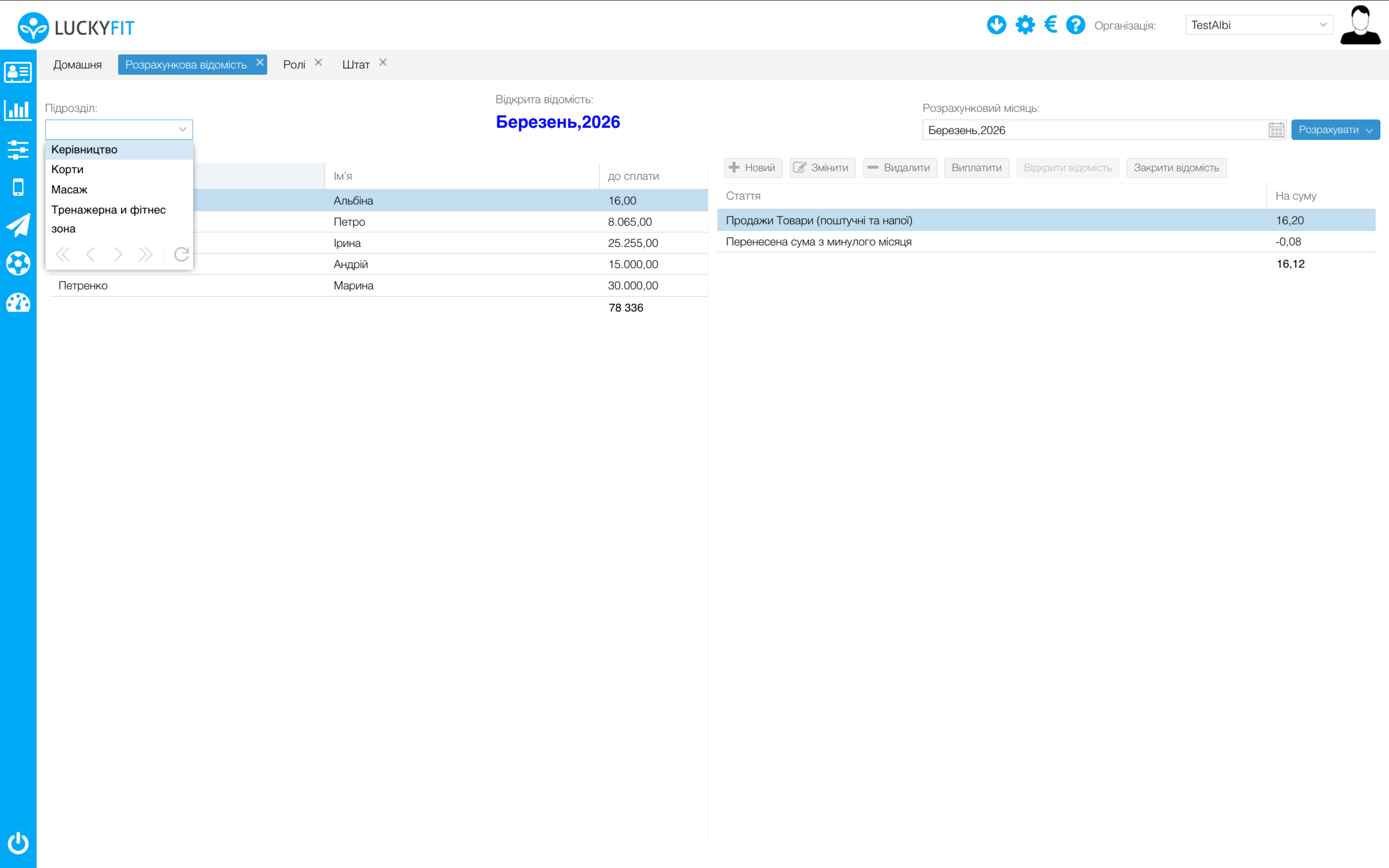Click the euro currency icon

(1050, 25)
